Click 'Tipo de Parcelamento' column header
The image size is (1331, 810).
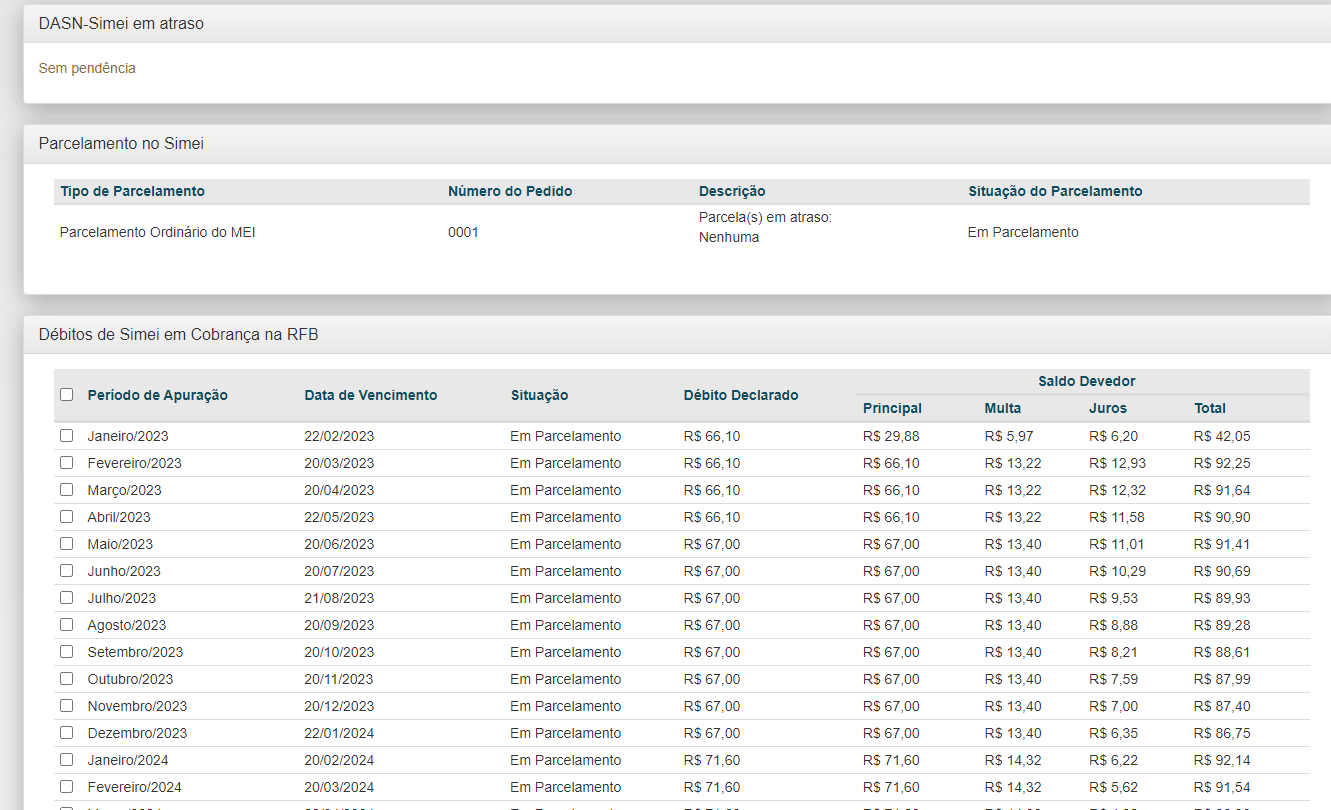click(132, 191)
